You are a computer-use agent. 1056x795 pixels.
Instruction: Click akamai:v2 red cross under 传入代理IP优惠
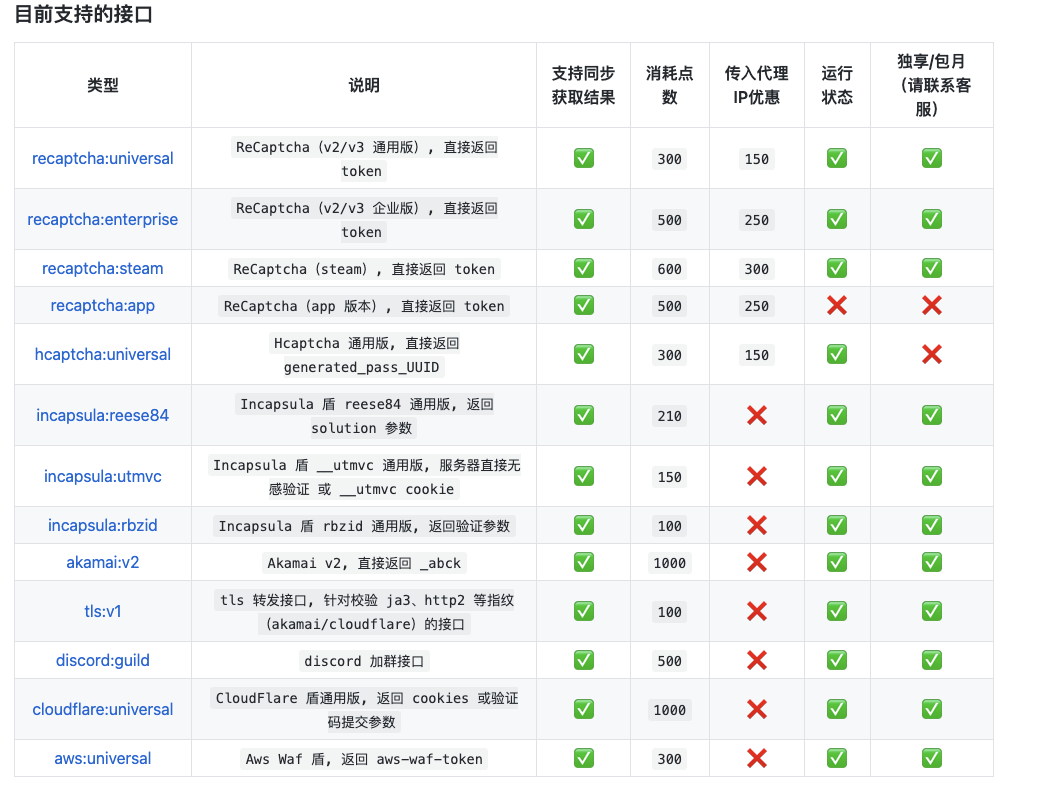757,563
